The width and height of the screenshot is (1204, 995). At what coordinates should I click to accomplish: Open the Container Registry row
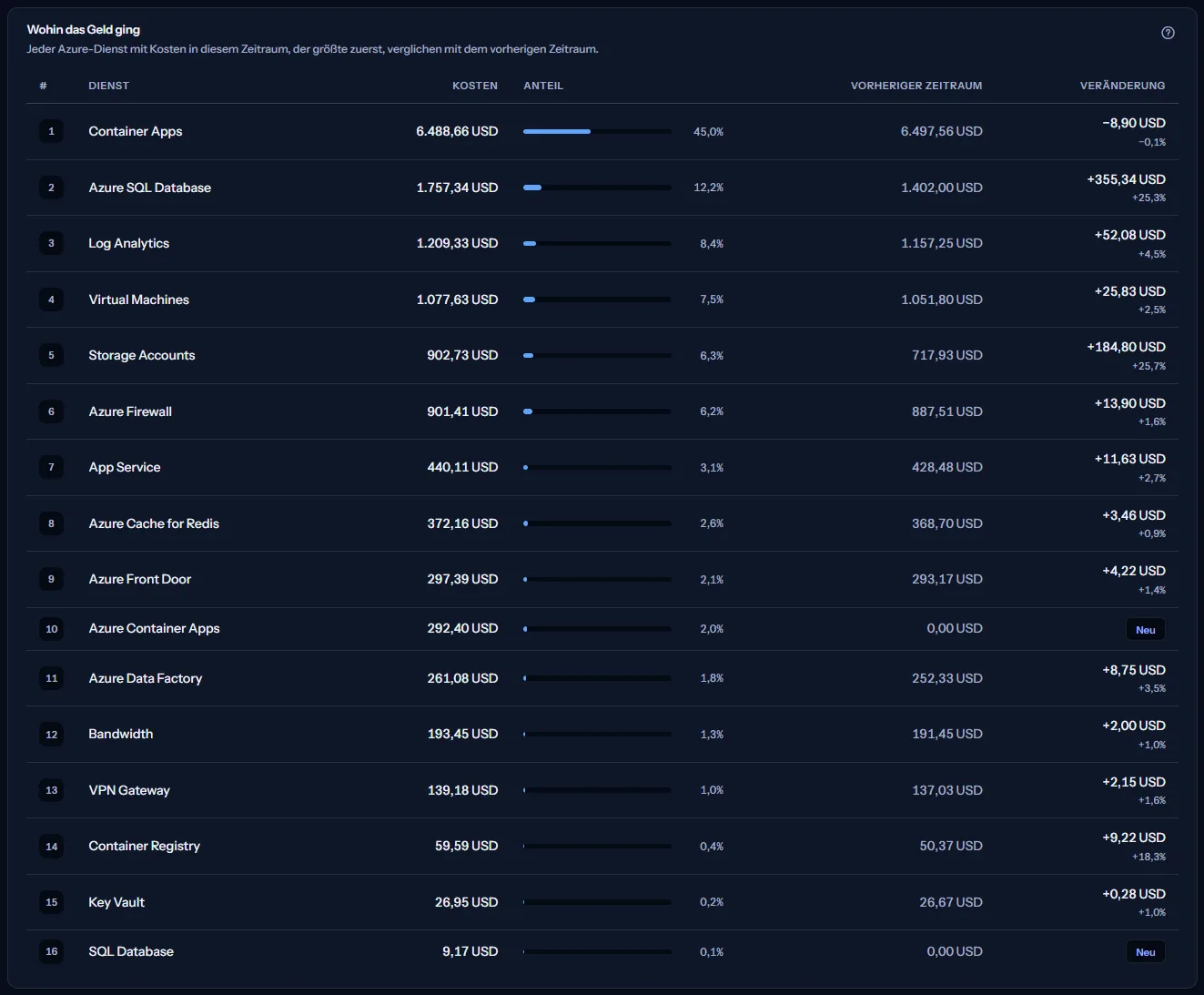(602, 847)
